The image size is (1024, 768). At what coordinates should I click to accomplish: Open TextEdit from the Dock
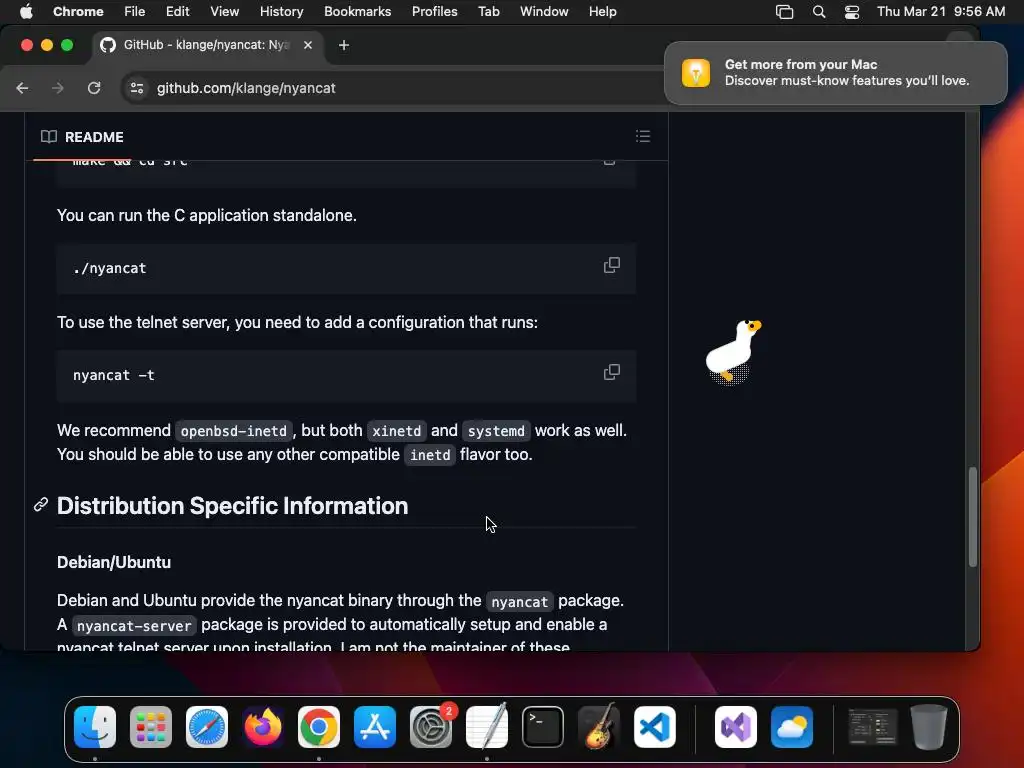[x=487, y=727]
